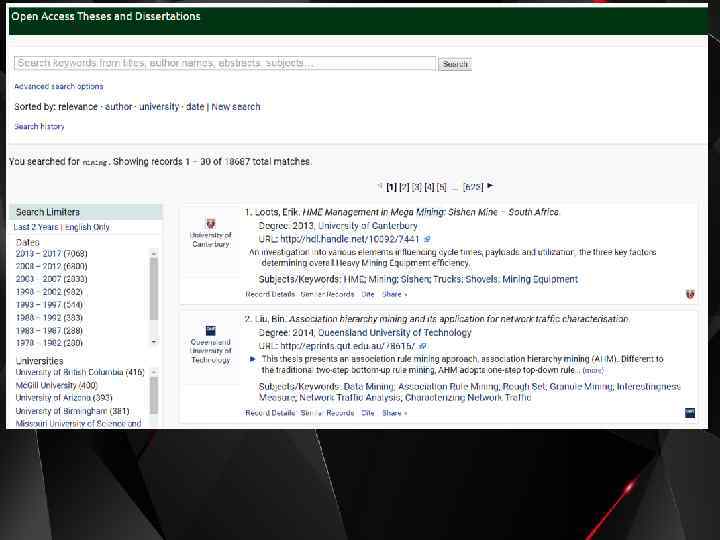
Task: Filter dates 2013 – 2017
Action: [51, 253]
